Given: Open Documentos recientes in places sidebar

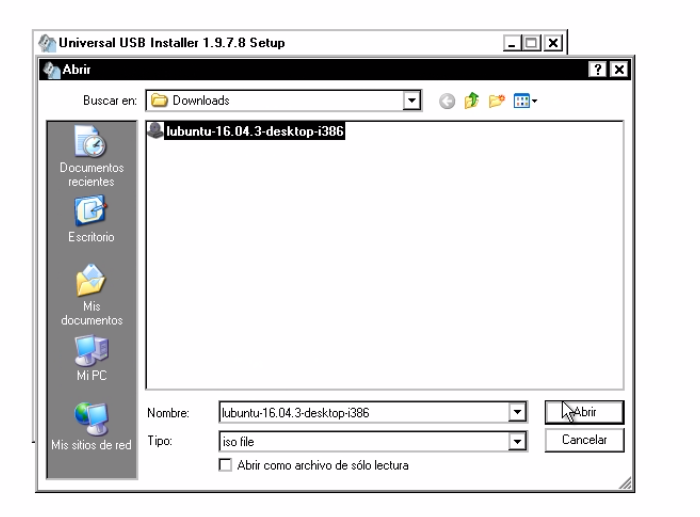Looking at the screenshot, I should pos(92,156).
